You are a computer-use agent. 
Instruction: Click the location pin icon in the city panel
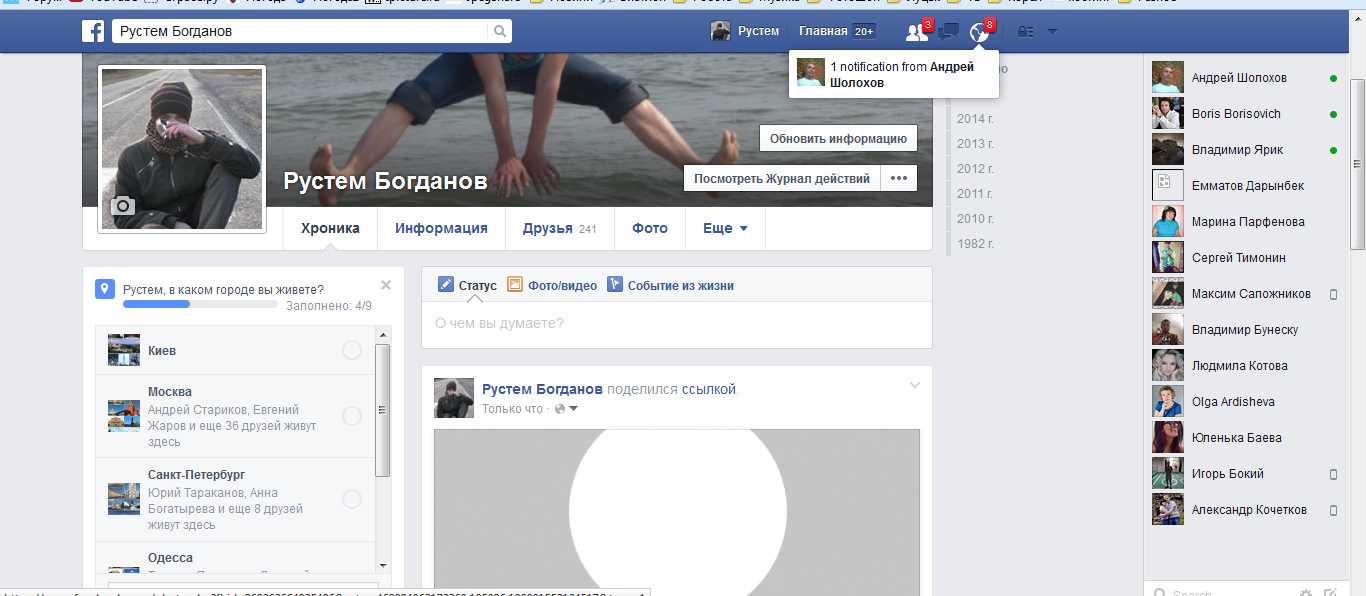(x=105, y=289)
